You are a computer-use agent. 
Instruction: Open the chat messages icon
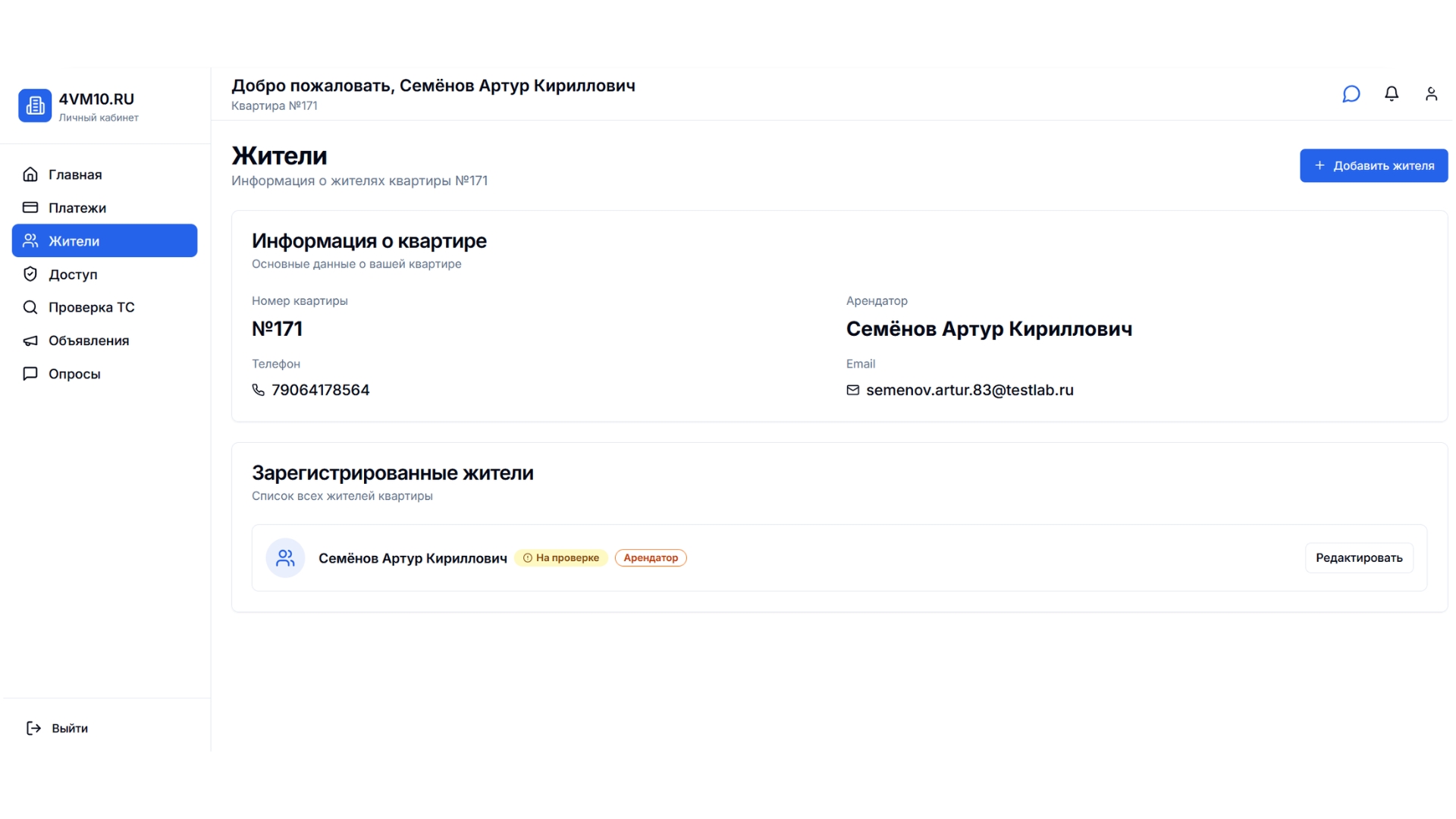click(1351, 93)
